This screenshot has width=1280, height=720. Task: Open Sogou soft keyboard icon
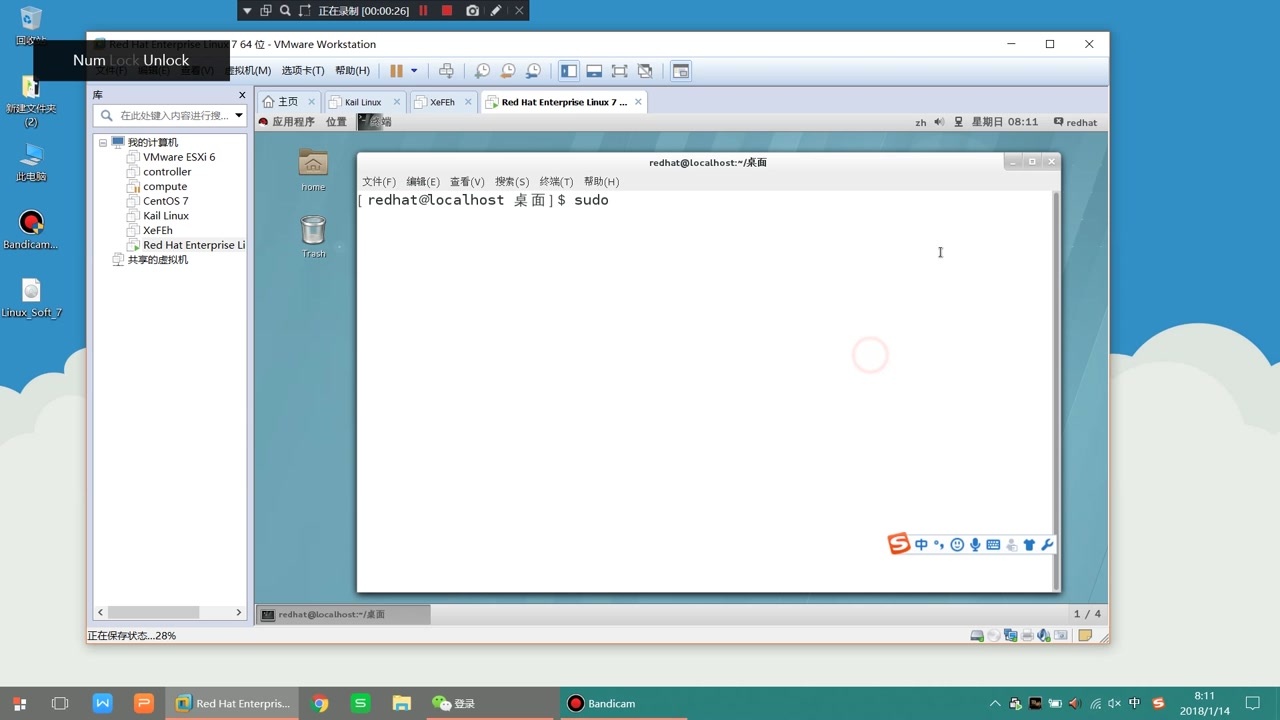click(993, 545)
